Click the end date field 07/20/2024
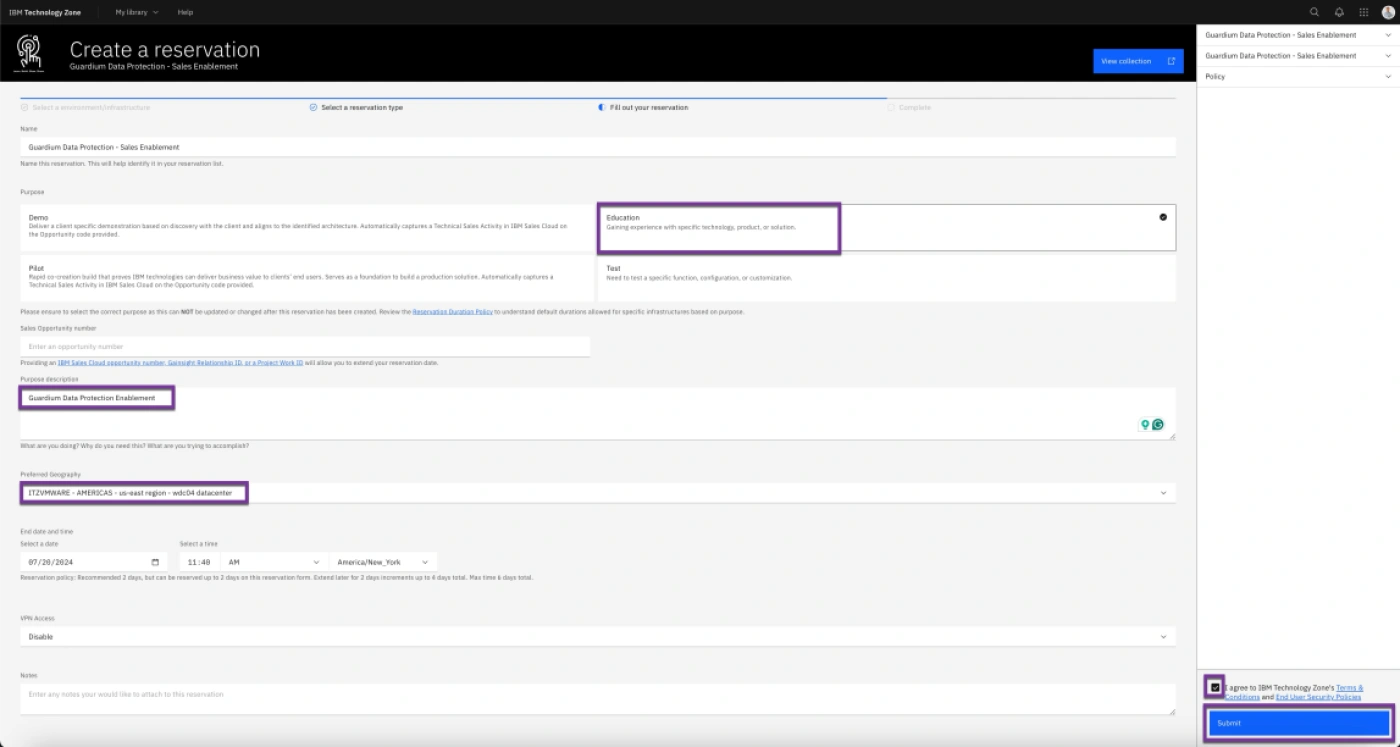The height and width of the screenshot is (747, 1400). coord(94,562)
